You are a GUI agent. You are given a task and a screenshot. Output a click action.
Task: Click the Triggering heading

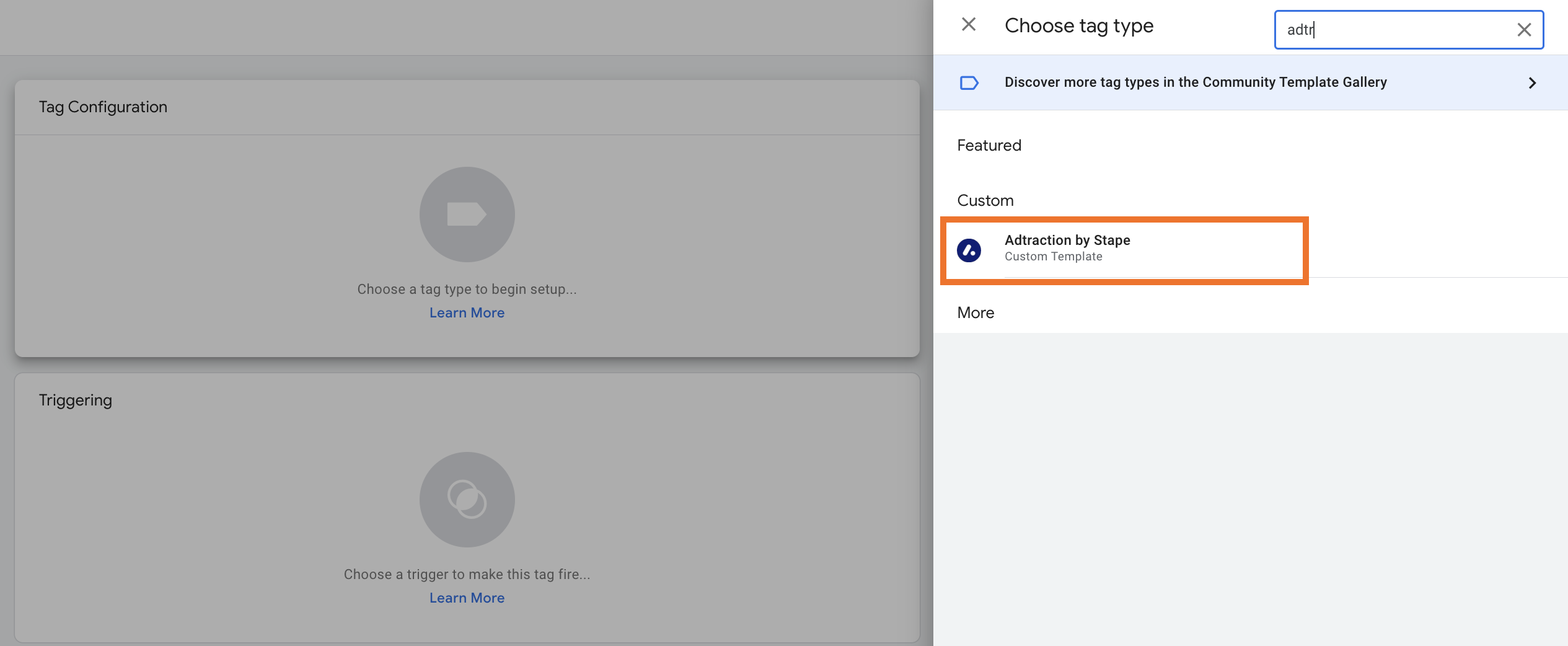pyautogui.click(x=76, y=400)
